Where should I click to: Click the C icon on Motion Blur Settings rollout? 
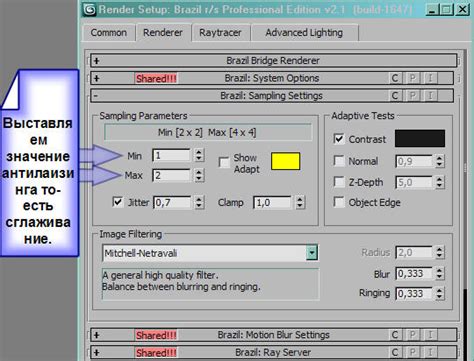[395, 335]
